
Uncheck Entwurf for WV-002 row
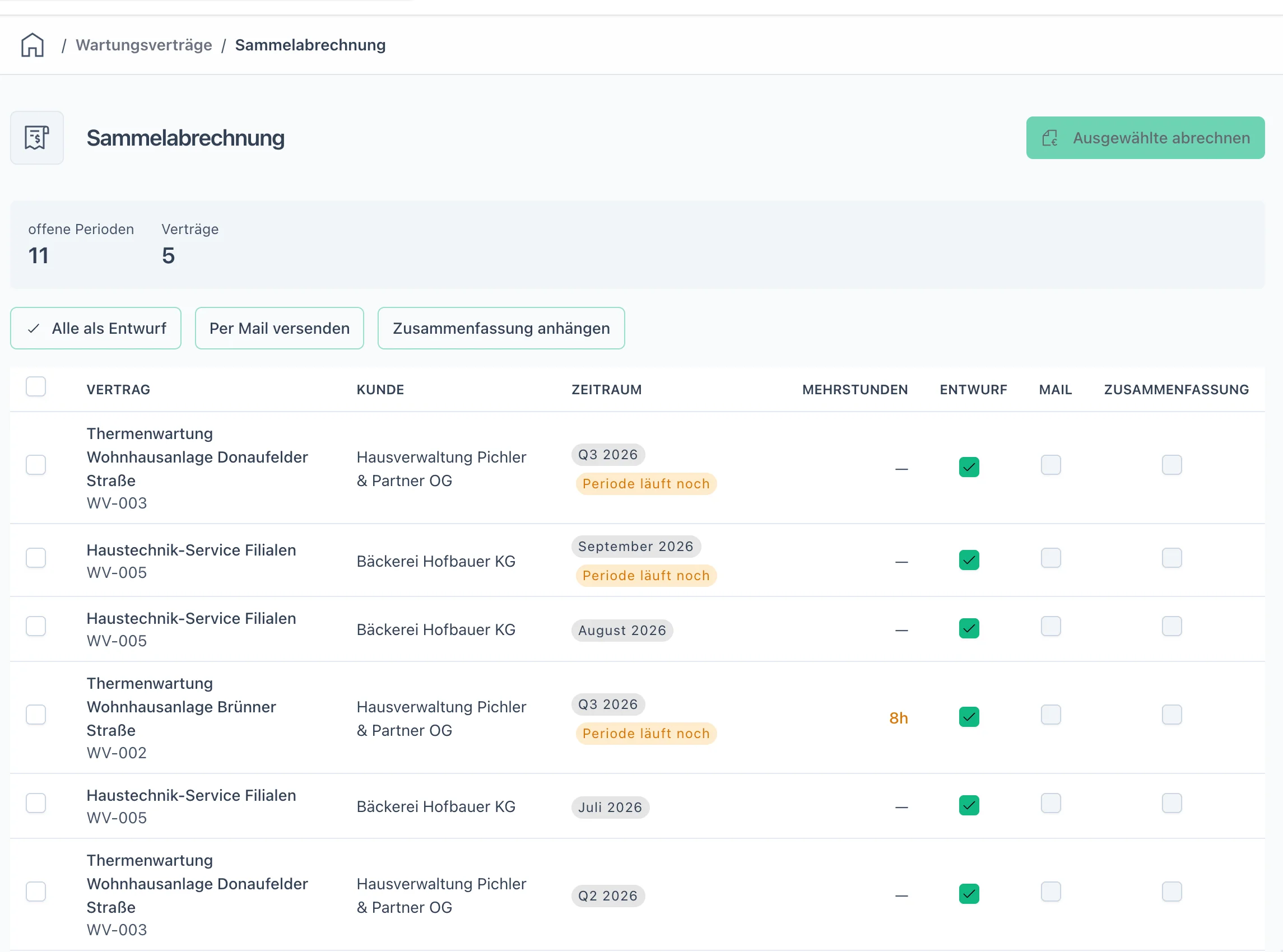[x=969, y=717]
